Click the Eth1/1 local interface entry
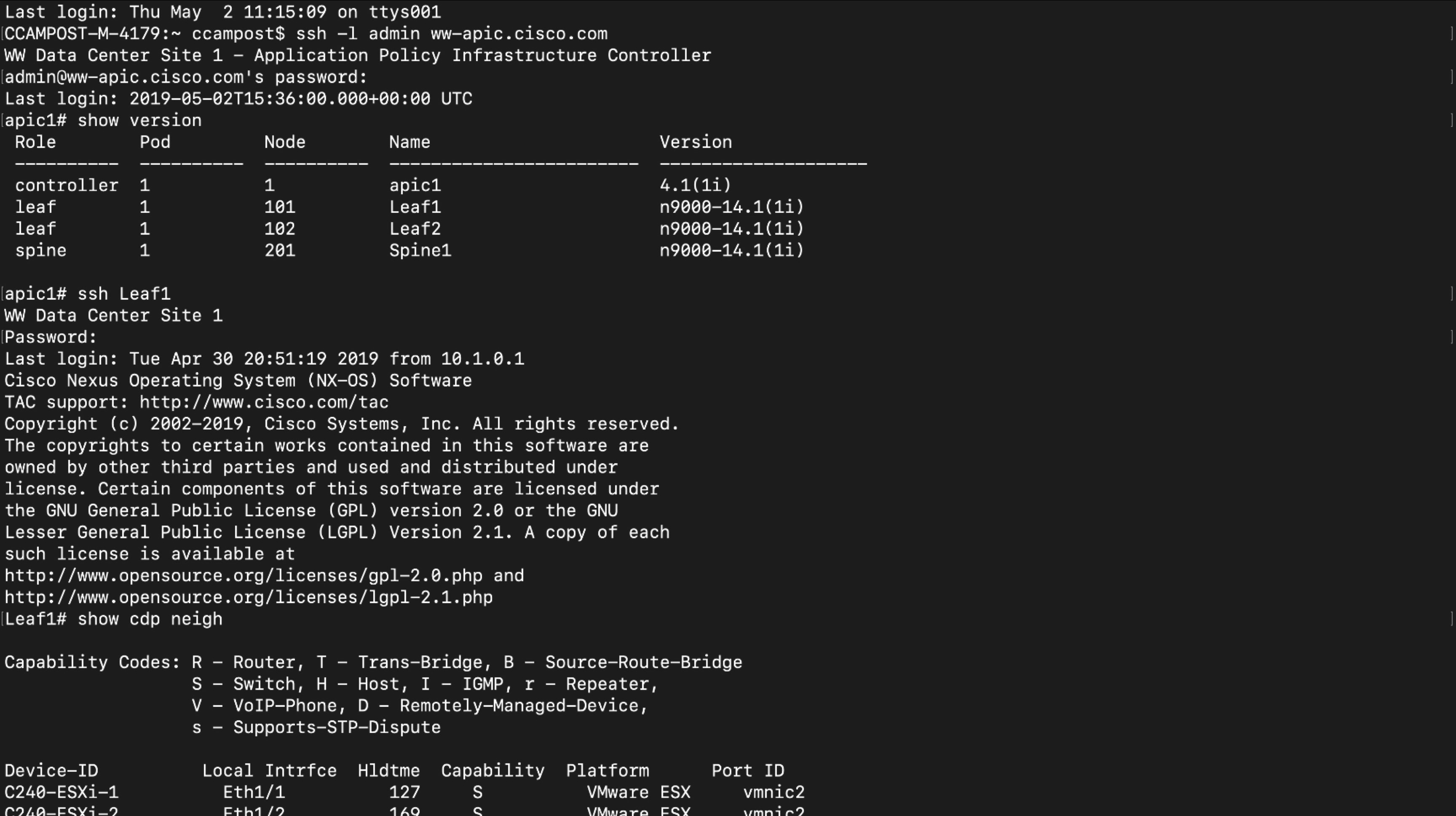The image size is (1456, 816). [x=254, y=792]
